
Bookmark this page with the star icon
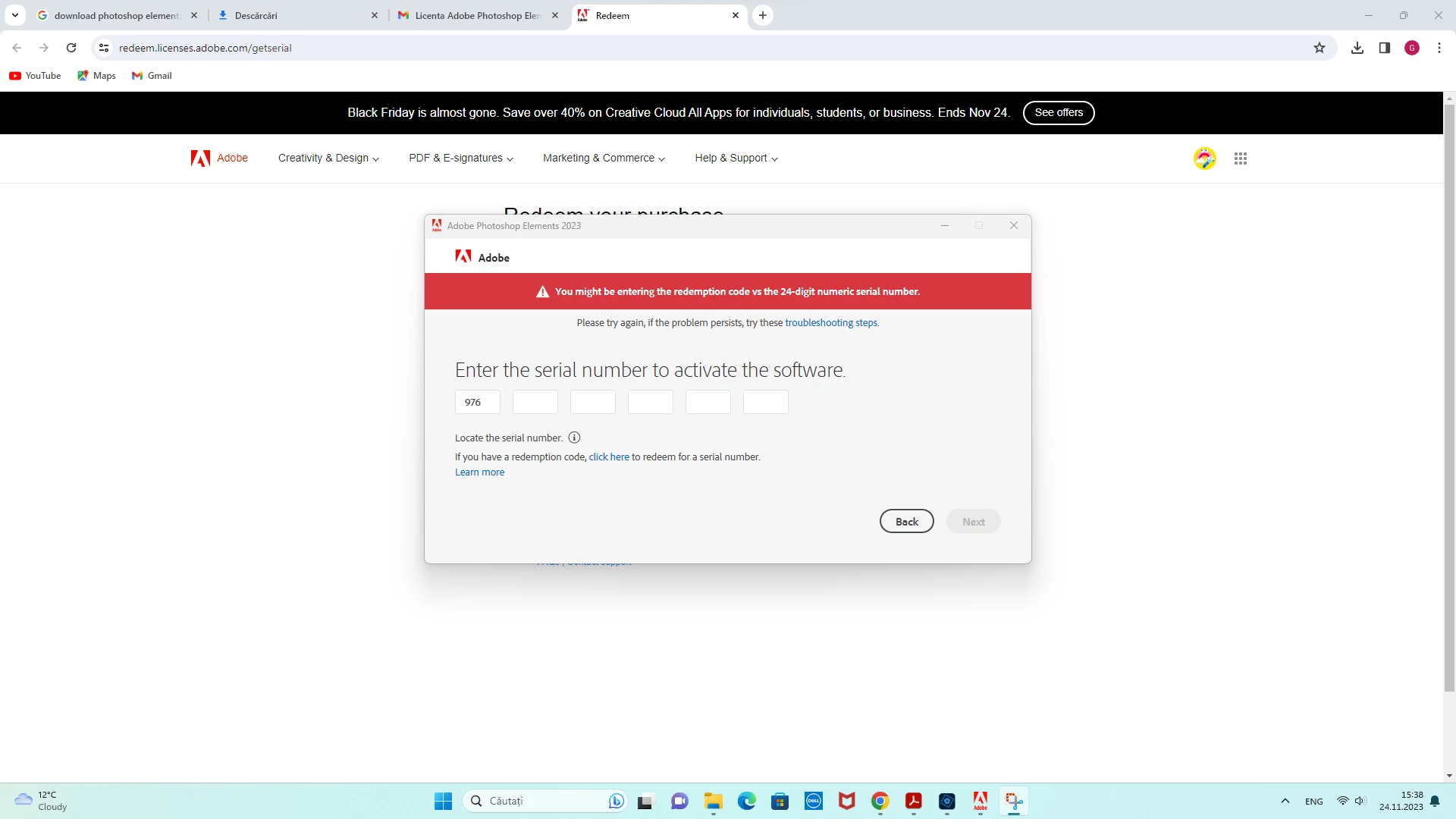tap(1319, 48)
